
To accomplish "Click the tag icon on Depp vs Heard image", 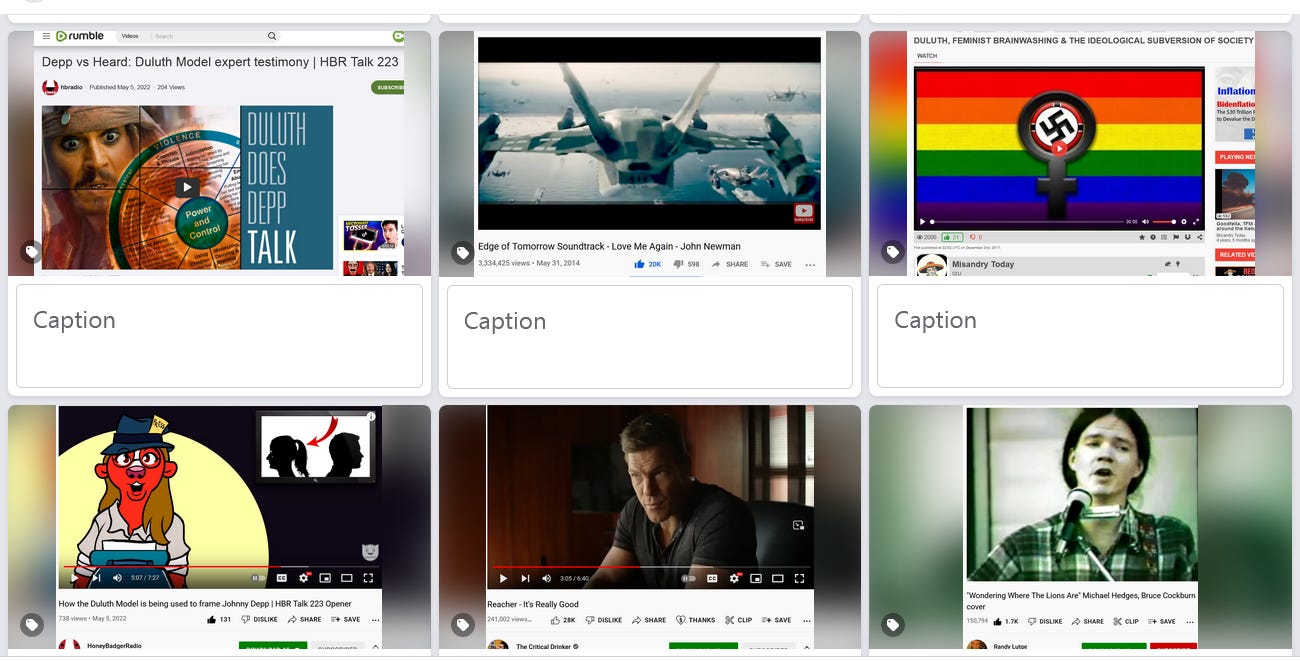I will pyautogui.click(x=33, y=252).
